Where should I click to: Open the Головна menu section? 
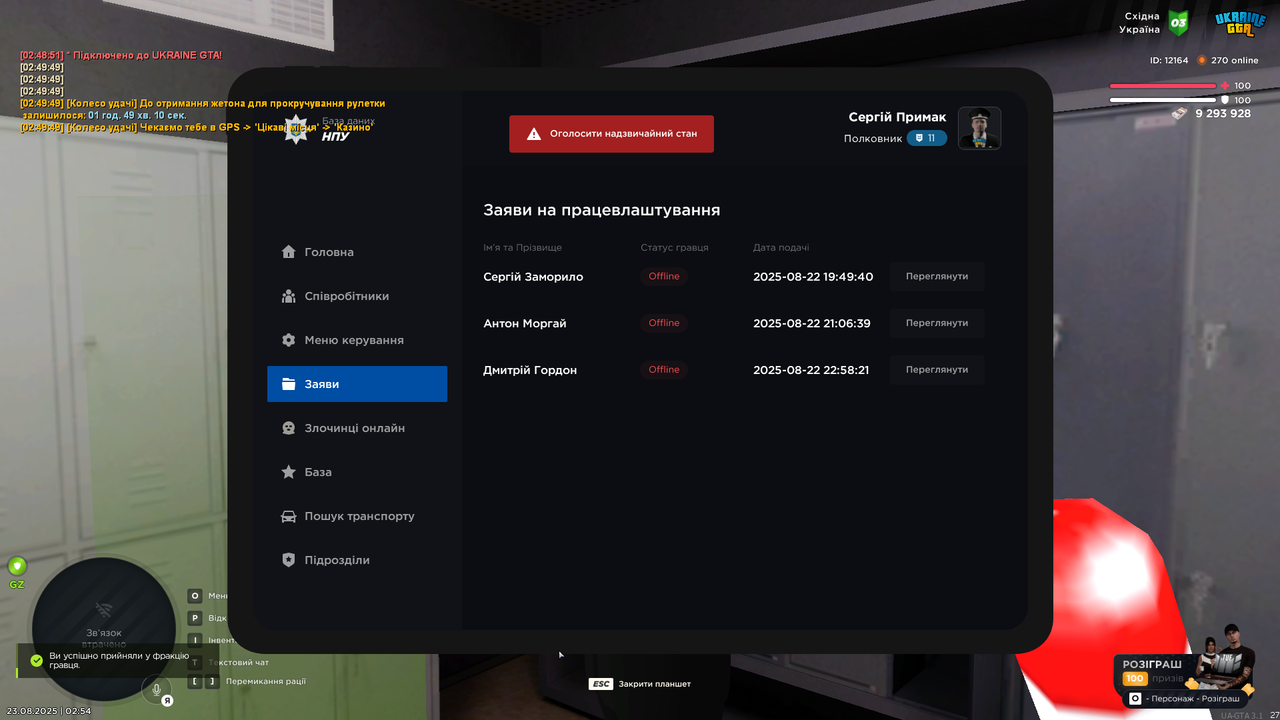357,252
